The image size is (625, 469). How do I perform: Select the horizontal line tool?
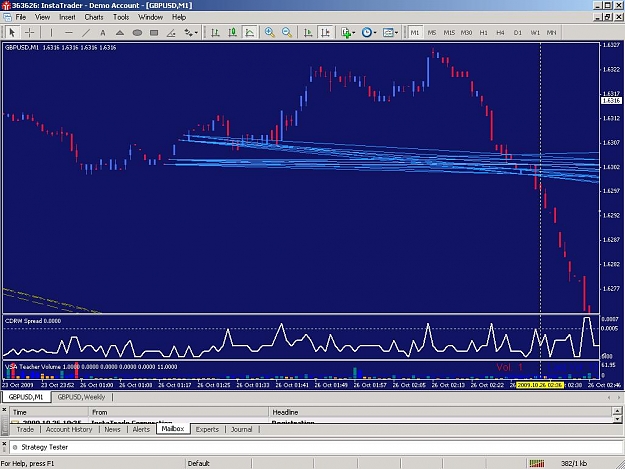click(69, 33)
